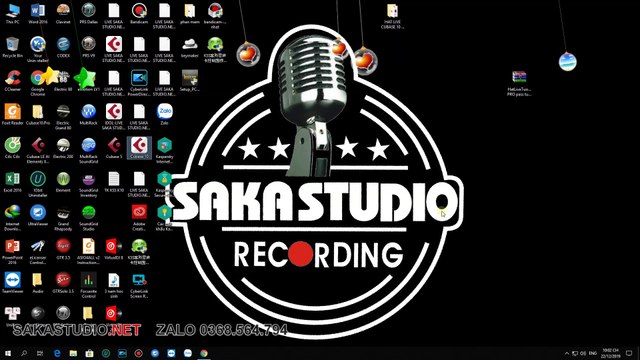Click the ENG language indicator
This screenshot has width=640, height=360.
tap(593, 353)
